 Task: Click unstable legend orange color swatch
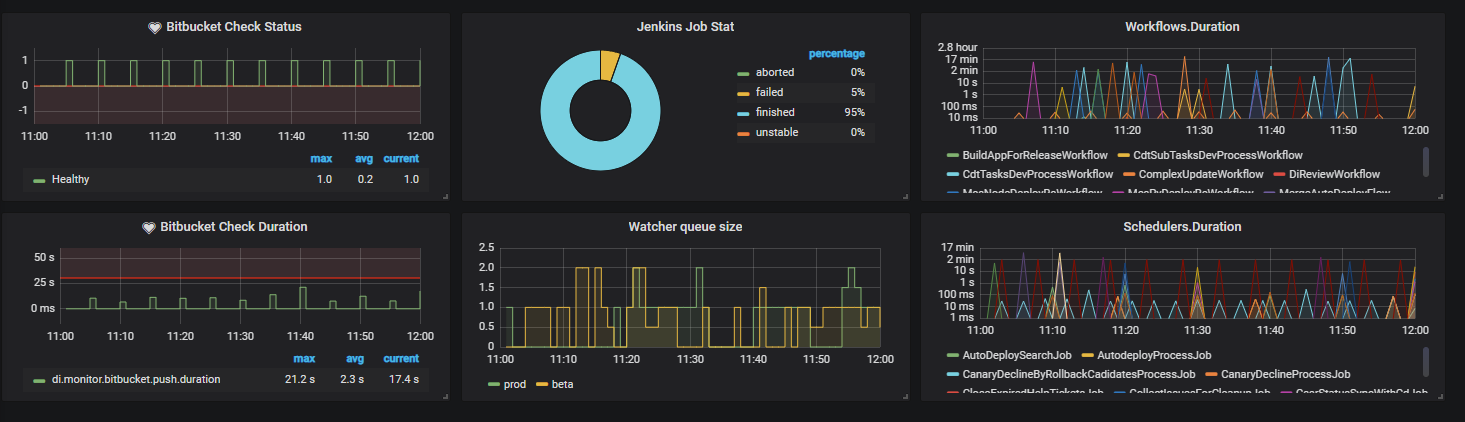tap(743, 133)
